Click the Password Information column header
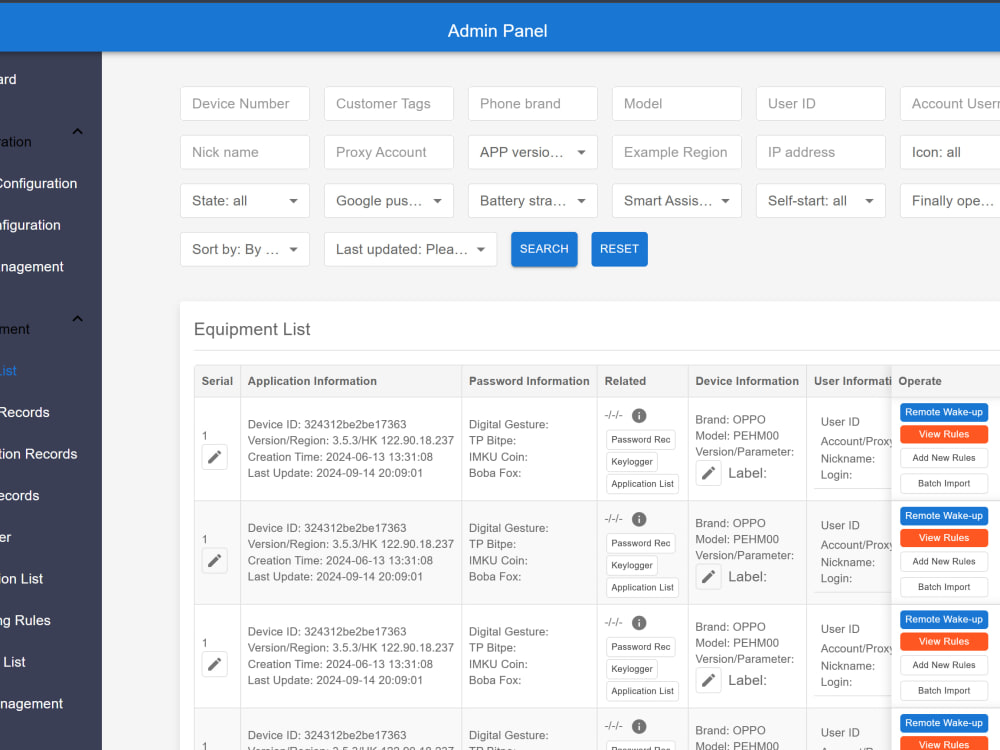Image resolution: width=1000 pixels, height=750 pixels. pyautogui.click(x=529, y=381)
